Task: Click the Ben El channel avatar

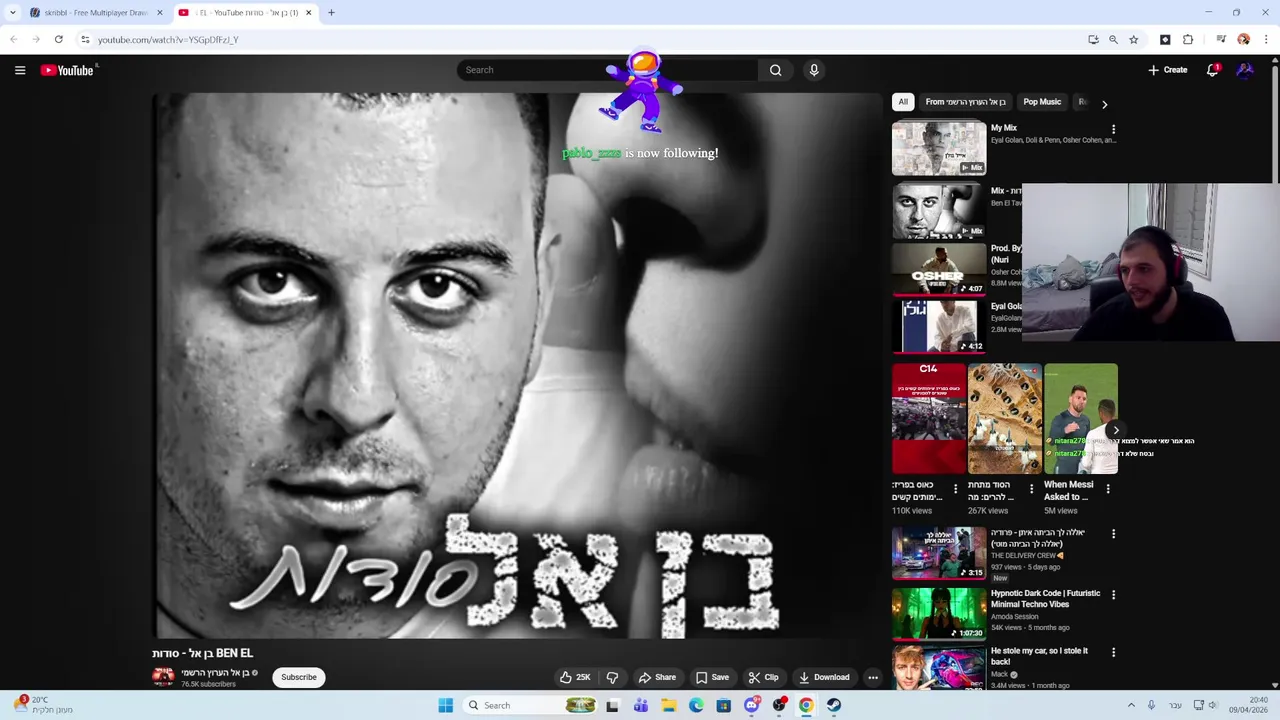Action: click(163, 677)
